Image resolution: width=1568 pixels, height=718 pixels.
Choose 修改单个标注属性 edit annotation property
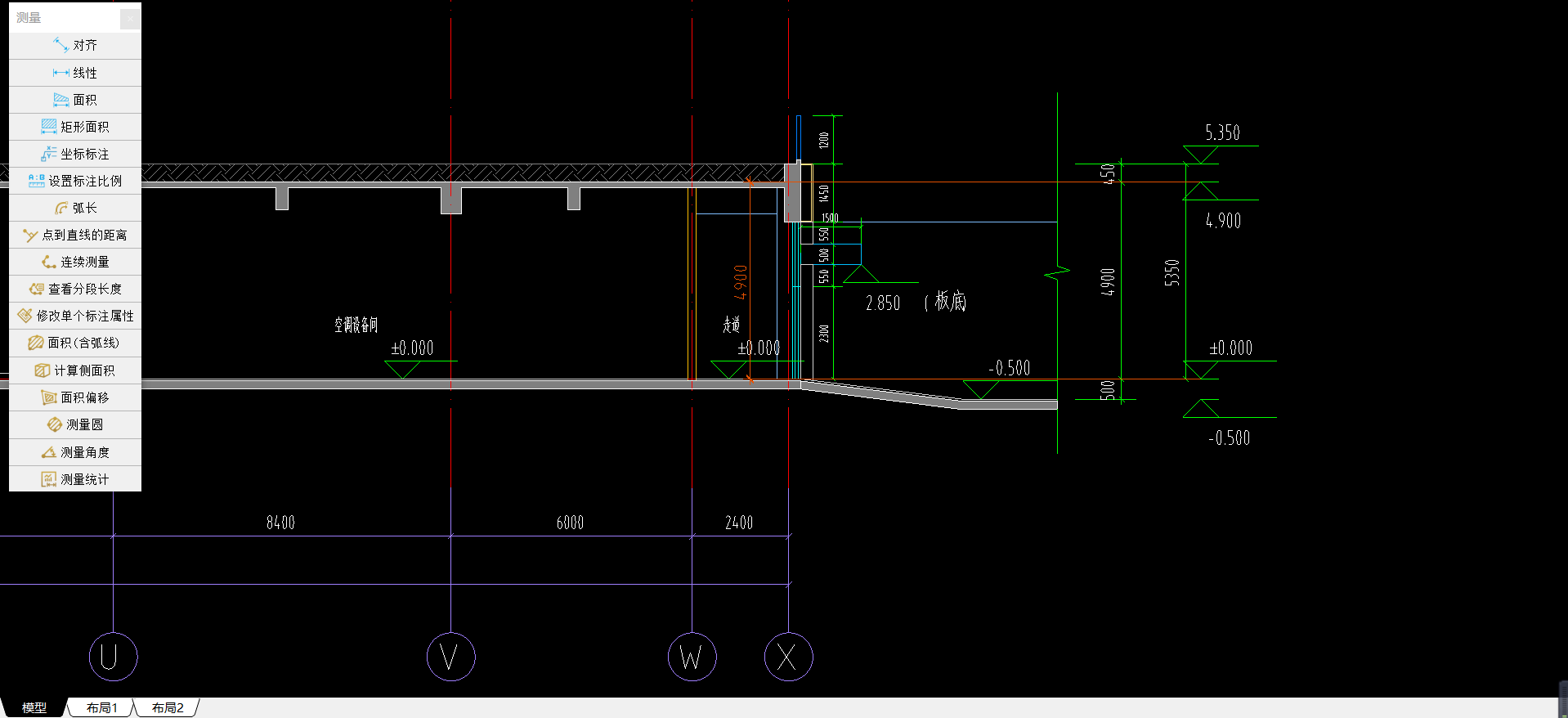(x=75, y=316)
